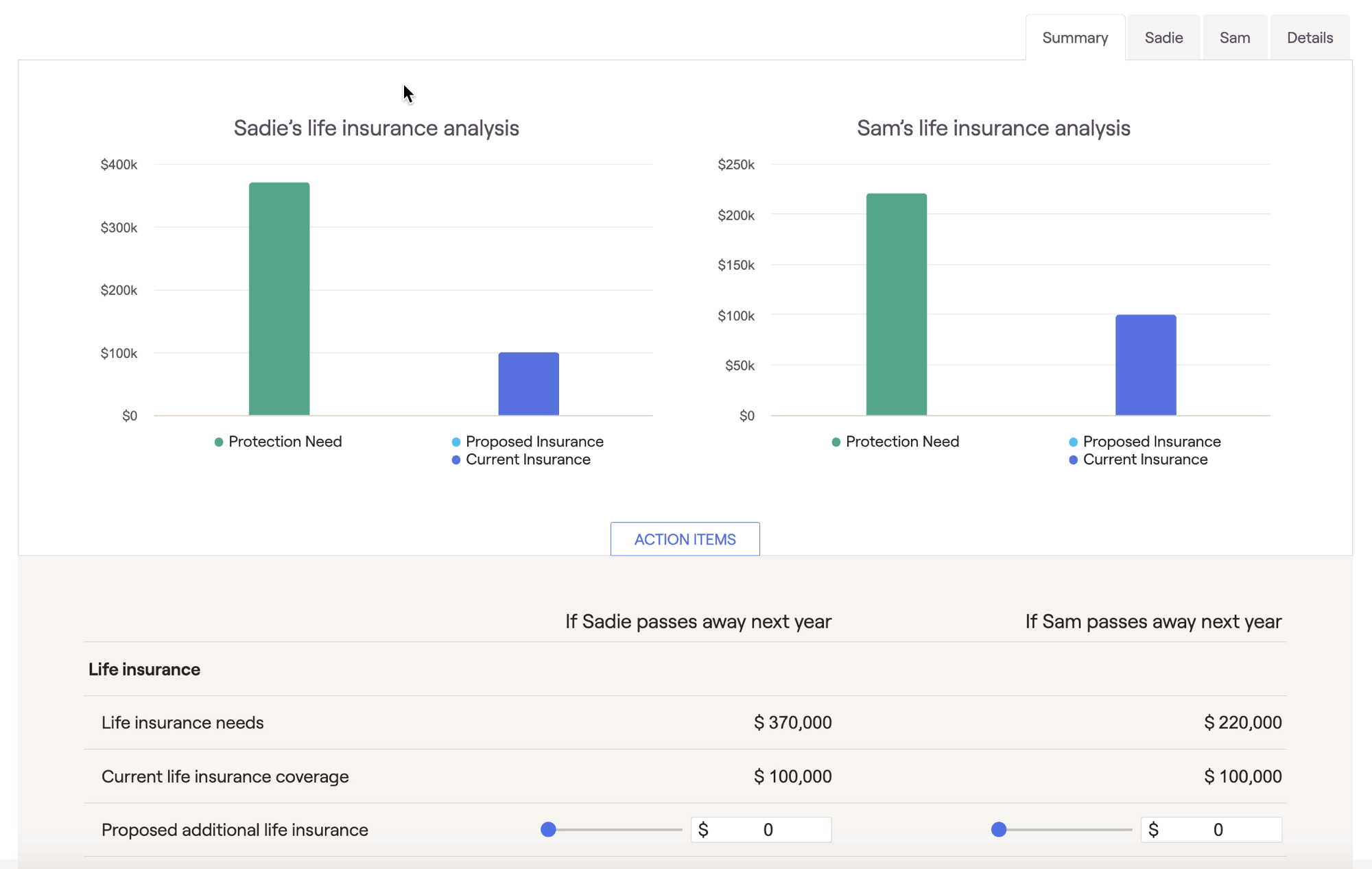
Task: Switch to the Summary tab
Action: [1074, 38]
